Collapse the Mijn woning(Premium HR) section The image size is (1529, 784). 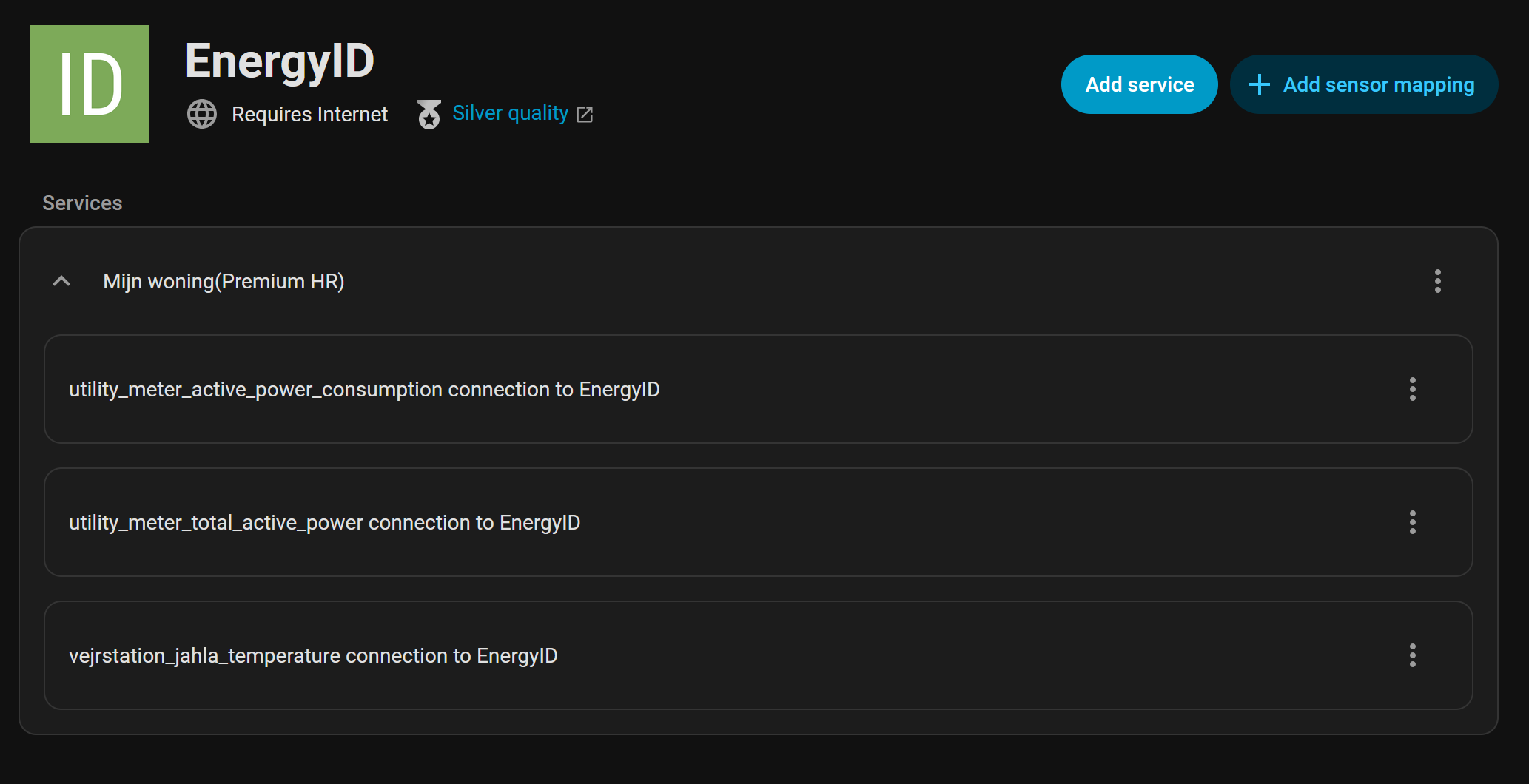(x=61, y=281)
